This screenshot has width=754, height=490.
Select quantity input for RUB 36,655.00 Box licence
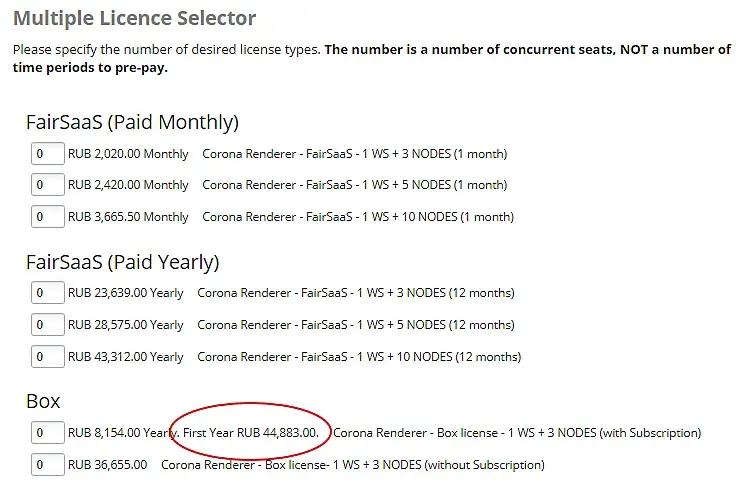tap(48, 465)
